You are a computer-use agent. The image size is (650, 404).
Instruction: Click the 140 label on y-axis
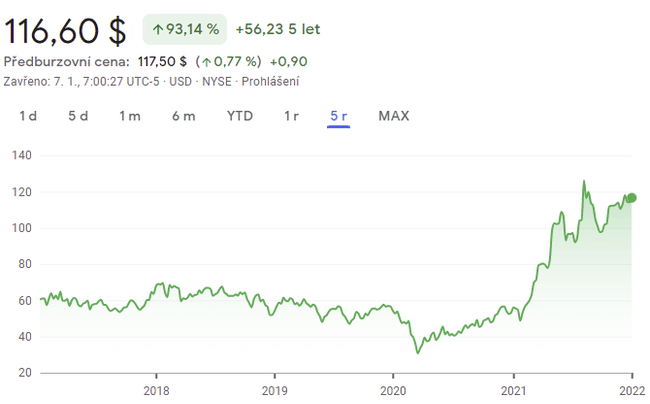(22, 156)
